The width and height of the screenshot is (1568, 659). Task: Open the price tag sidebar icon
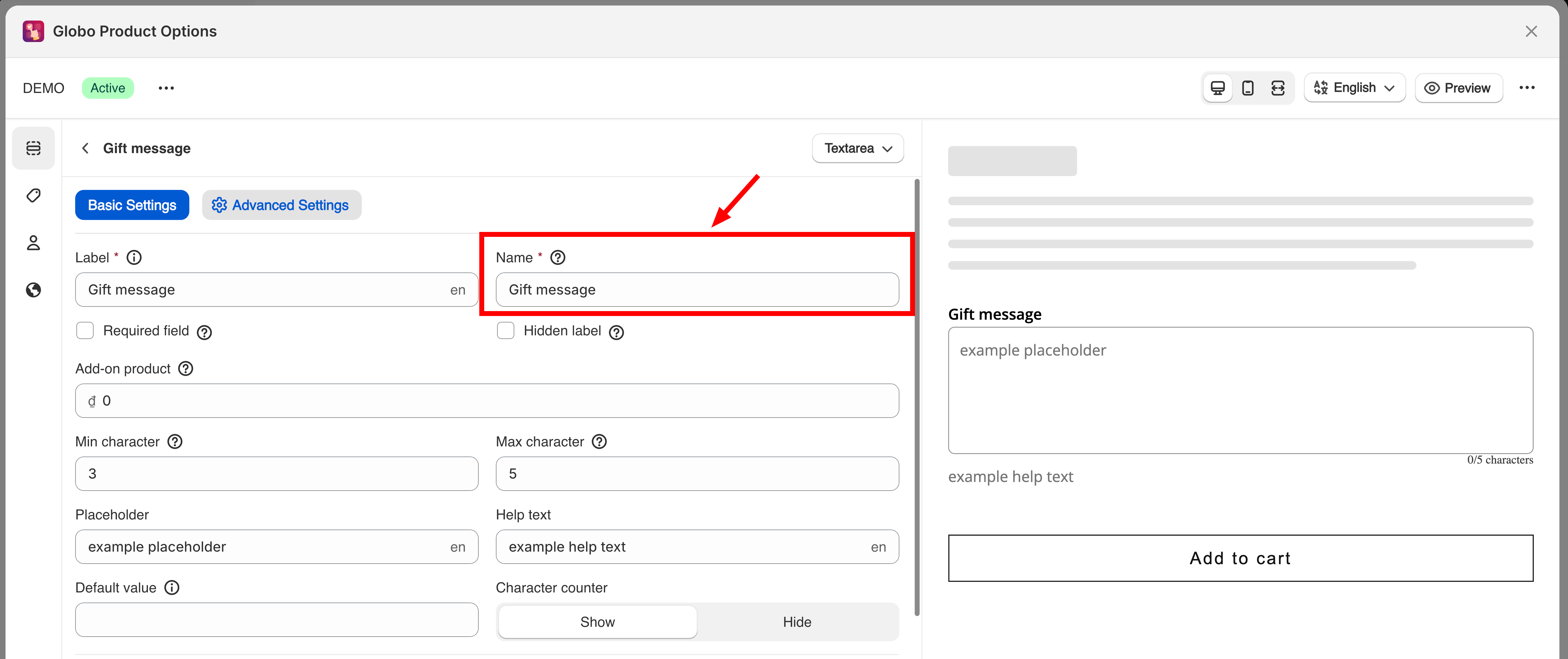click(33, 195)
